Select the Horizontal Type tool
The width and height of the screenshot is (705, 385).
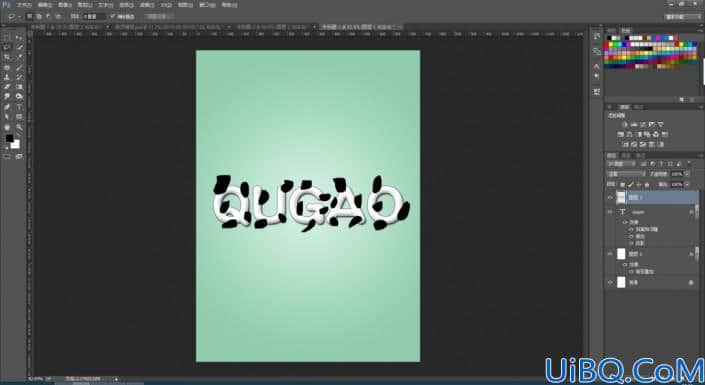point(19,107)
